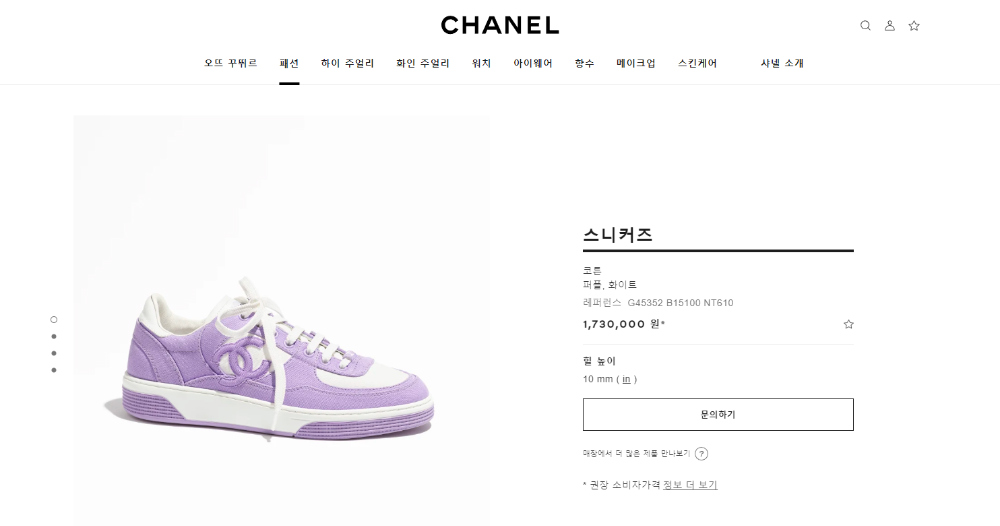Open the question mark help icon
This screenshot has height=526, width=1000.
coord(702,454)
